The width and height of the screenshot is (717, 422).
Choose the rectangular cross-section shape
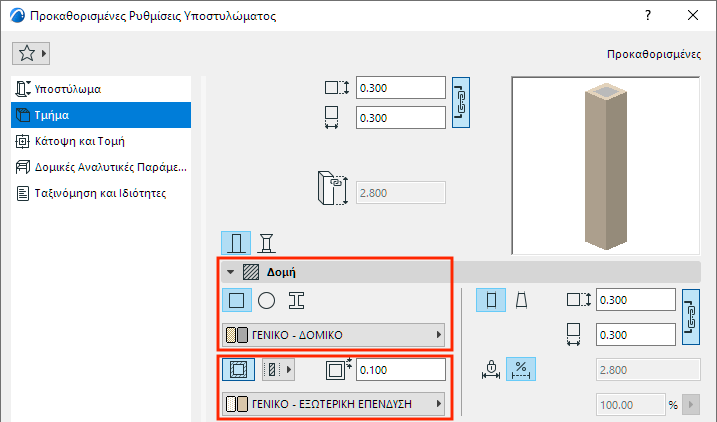click(236, 300)
